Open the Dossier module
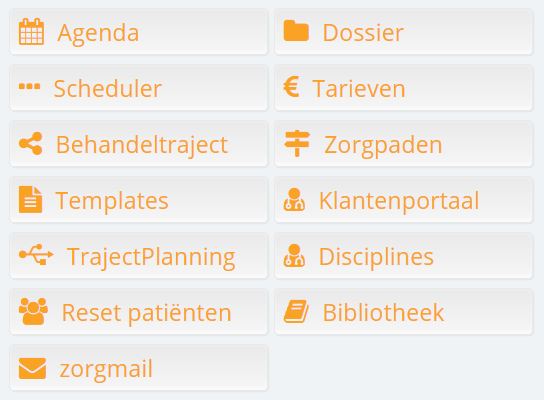This screenshot has height=400, width=544. pyautogui.click(x=403, y=32)
